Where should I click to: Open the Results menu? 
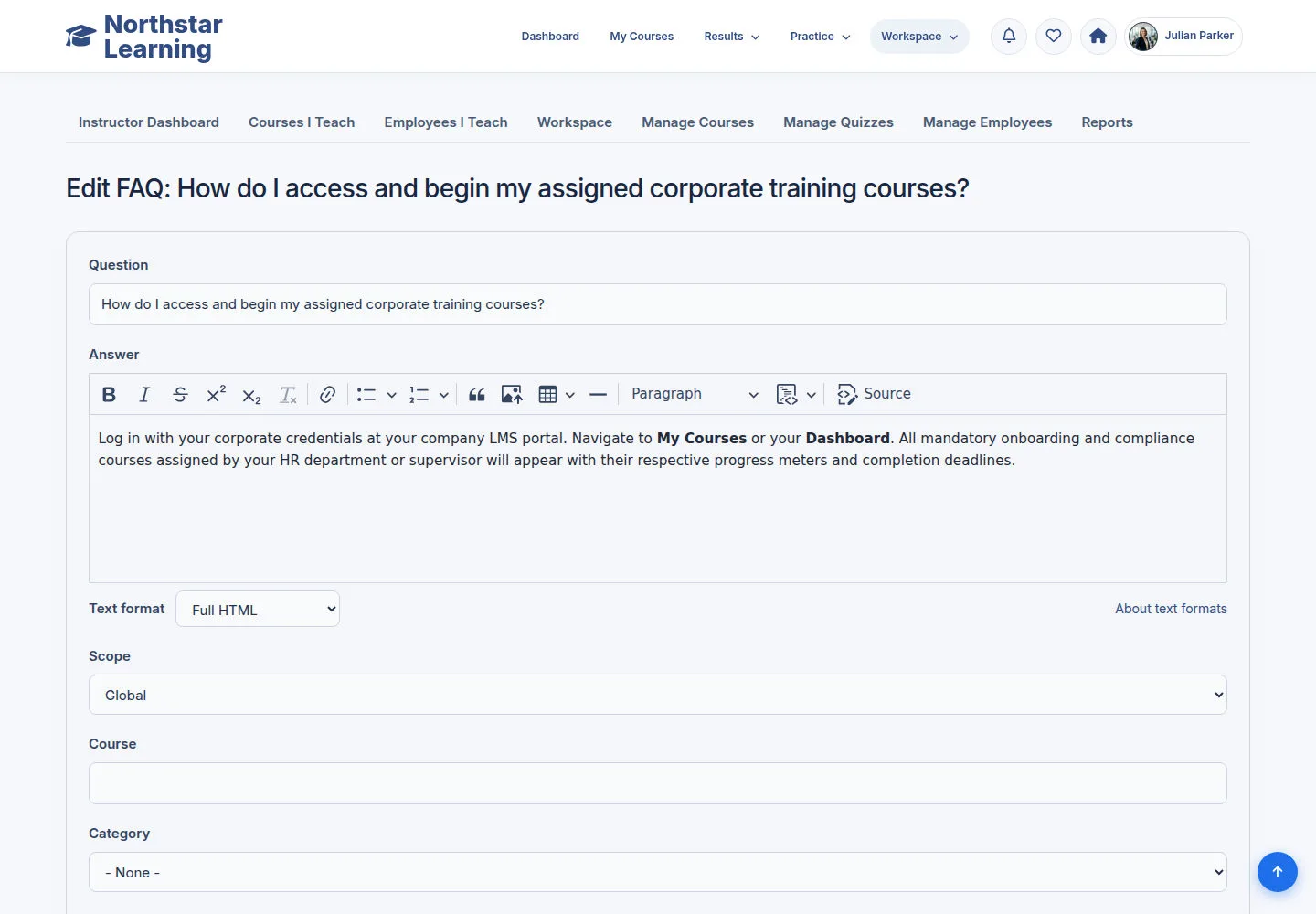[732, 37]
